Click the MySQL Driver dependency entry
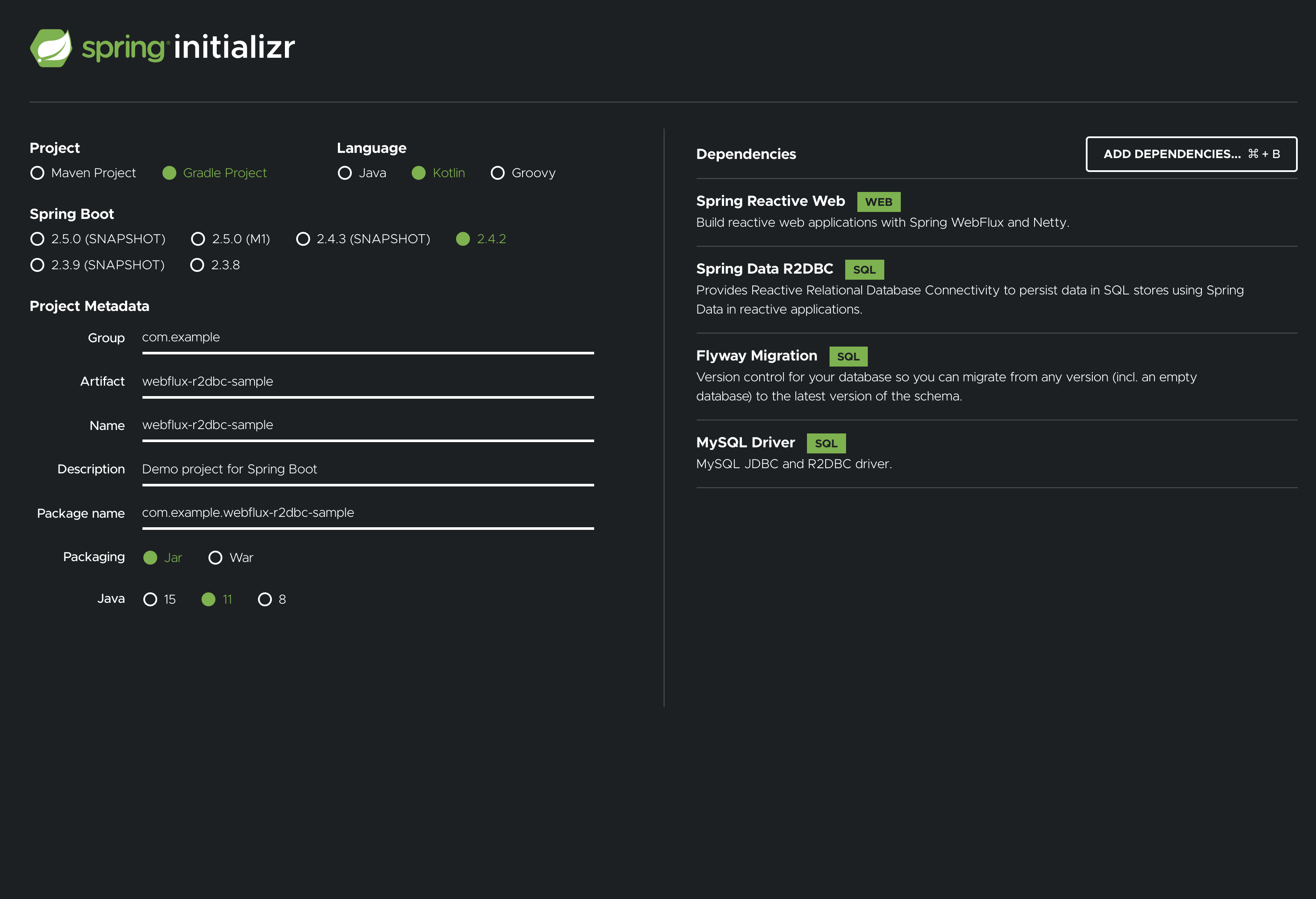 [745, 443]
